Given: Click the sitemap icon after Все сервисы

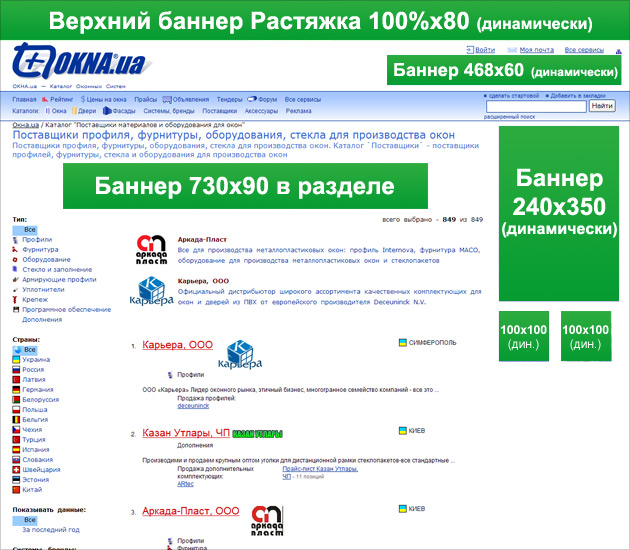Looking at the screenshot, I should (x=619, y=51).
